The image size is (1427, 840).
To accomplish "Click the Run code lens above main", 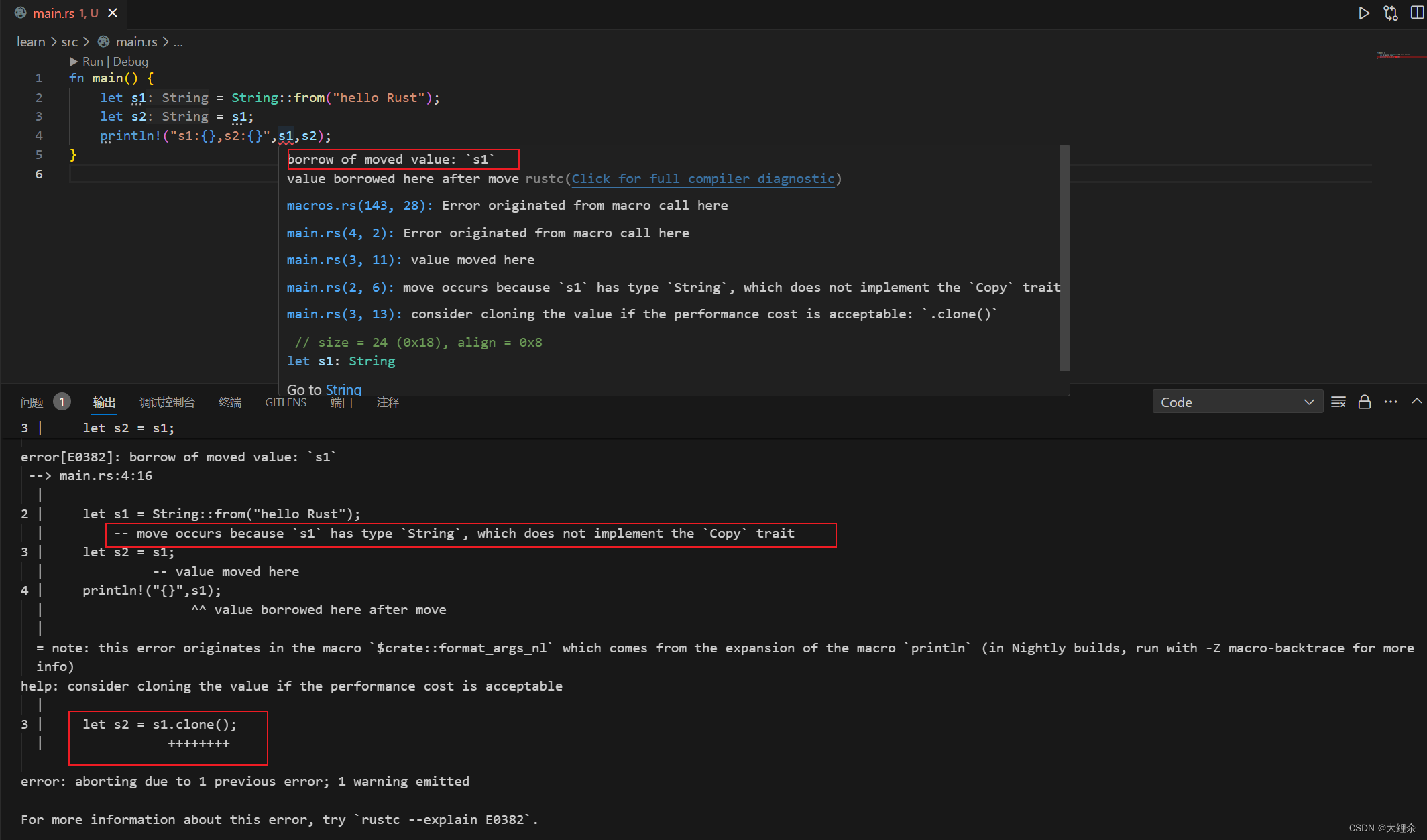I will coord(93,62).
